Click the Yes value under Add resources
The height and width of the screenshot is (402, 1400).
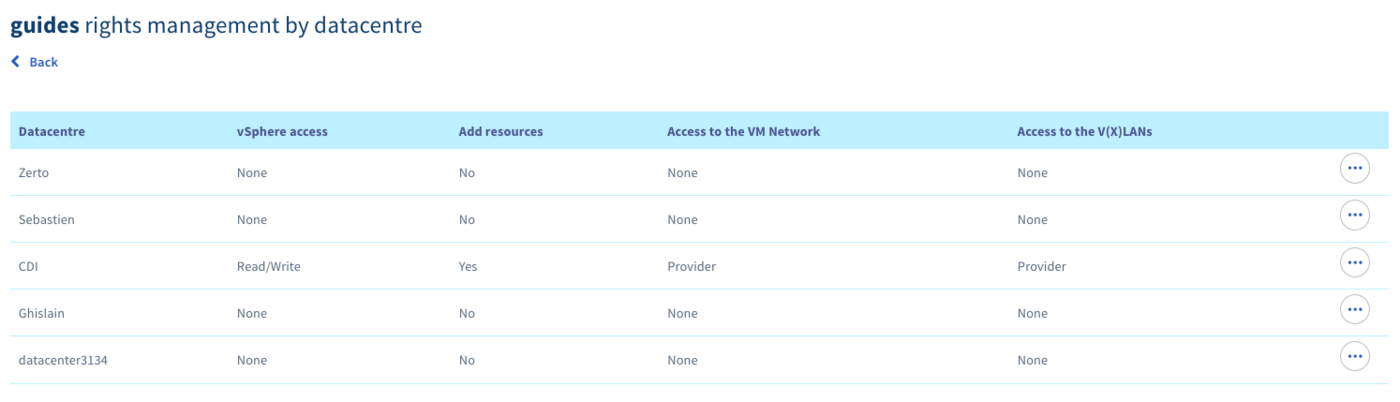point(468,267)
